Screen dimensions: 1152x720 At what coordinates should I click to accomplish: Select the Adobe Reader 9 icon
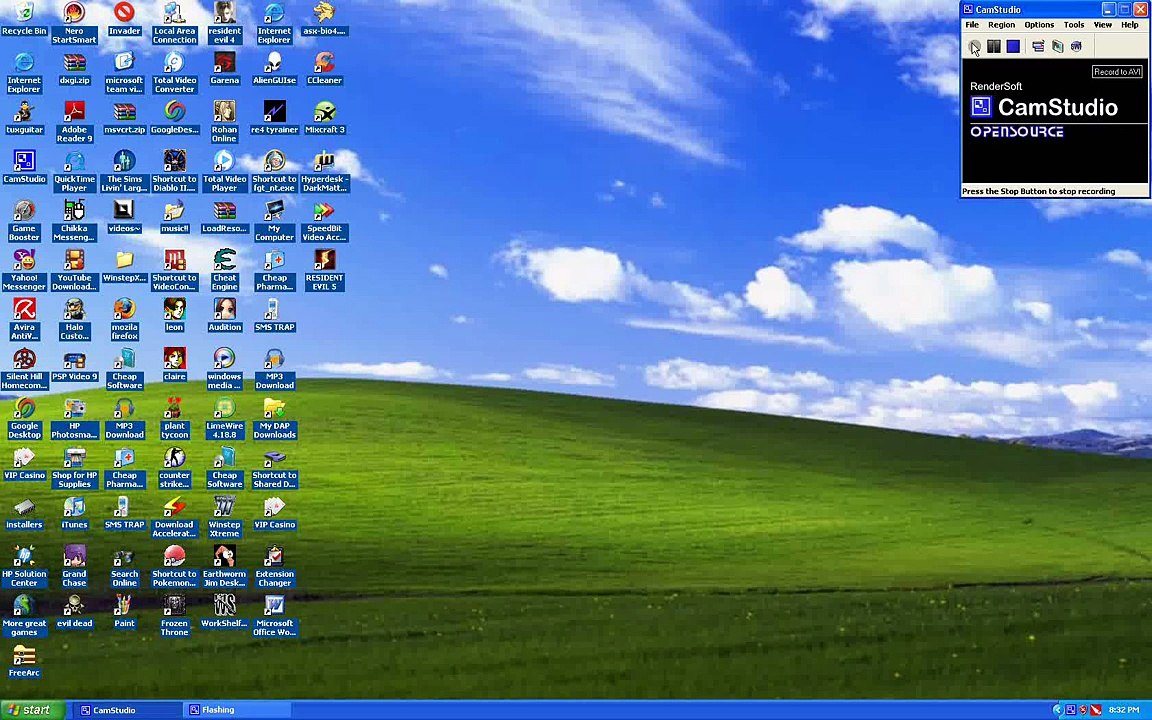click(74, 121)
